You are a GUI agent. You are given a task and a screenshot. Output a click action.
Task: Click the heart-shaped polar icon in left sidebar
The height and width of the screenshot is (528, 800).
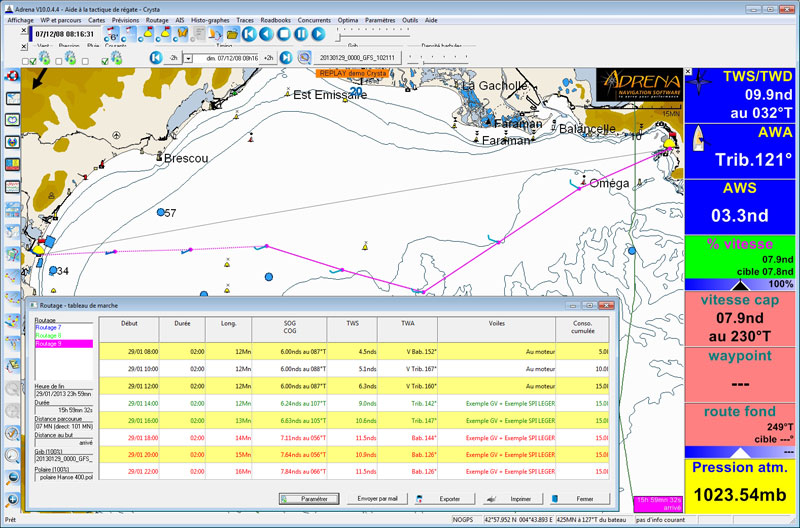click(12, 120)
